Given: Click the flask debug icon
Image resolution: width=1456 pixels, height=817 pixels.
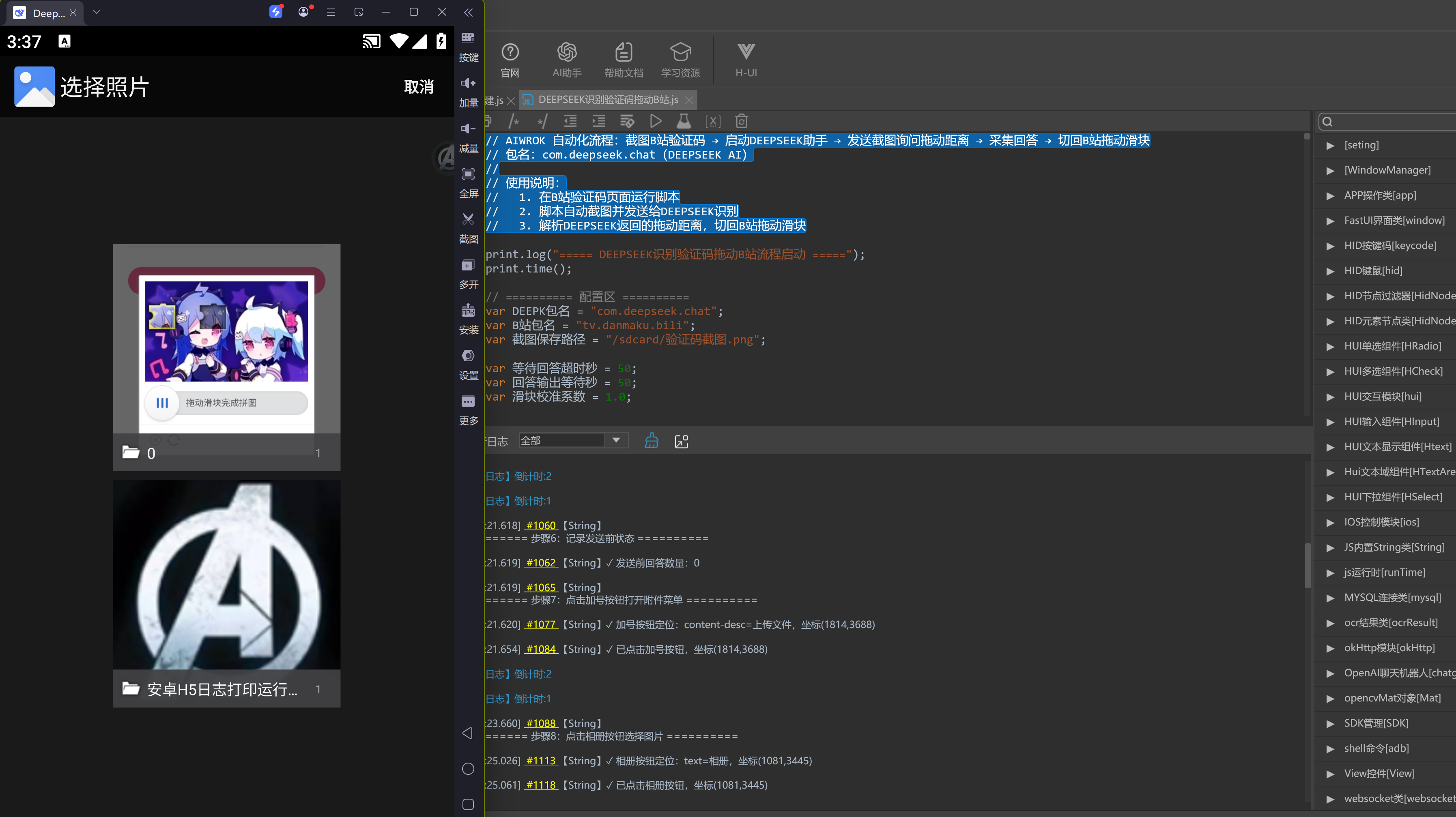Looking at the screenshot, I should click(684, 121).
